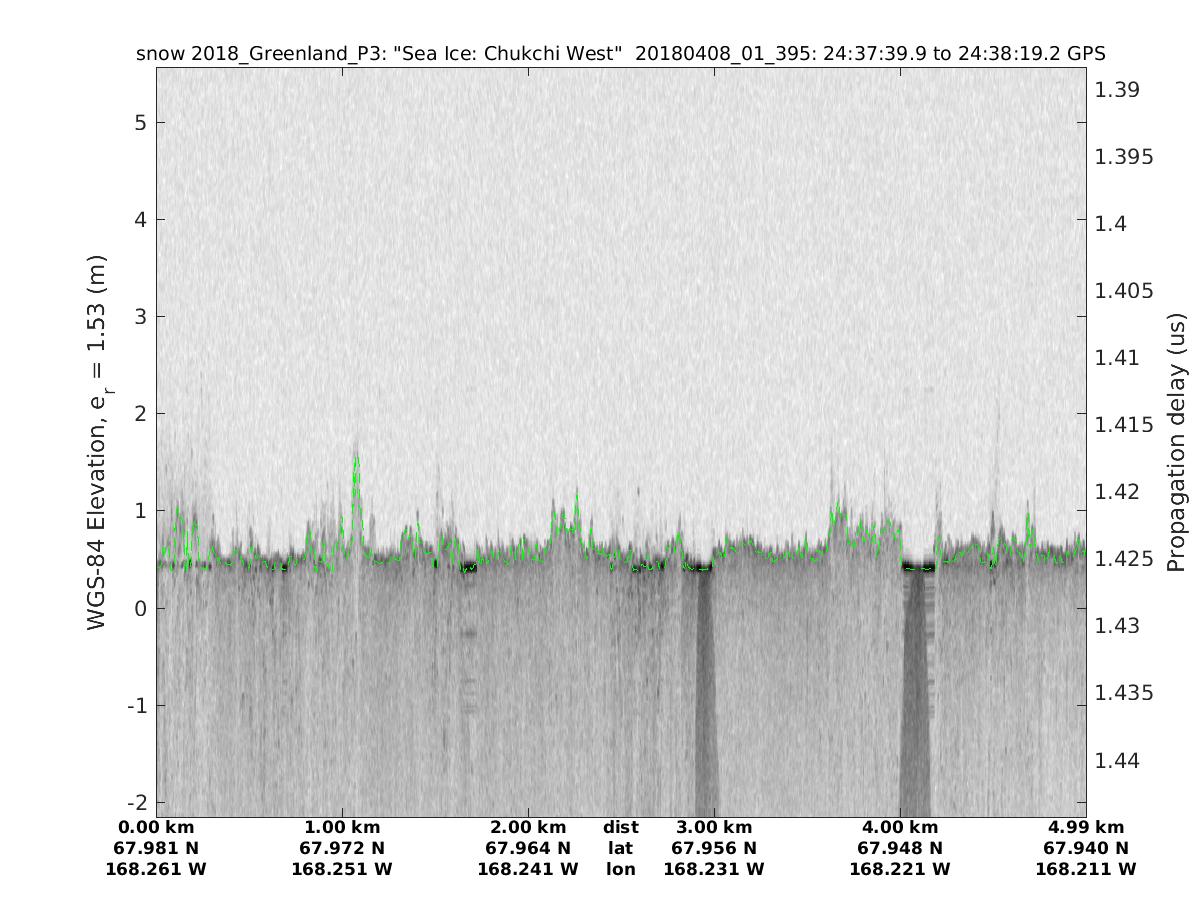Viewport: 1200px width, 900px height.
Task: Click the '2.00 km' x-axis tick label
Action: 528,827
